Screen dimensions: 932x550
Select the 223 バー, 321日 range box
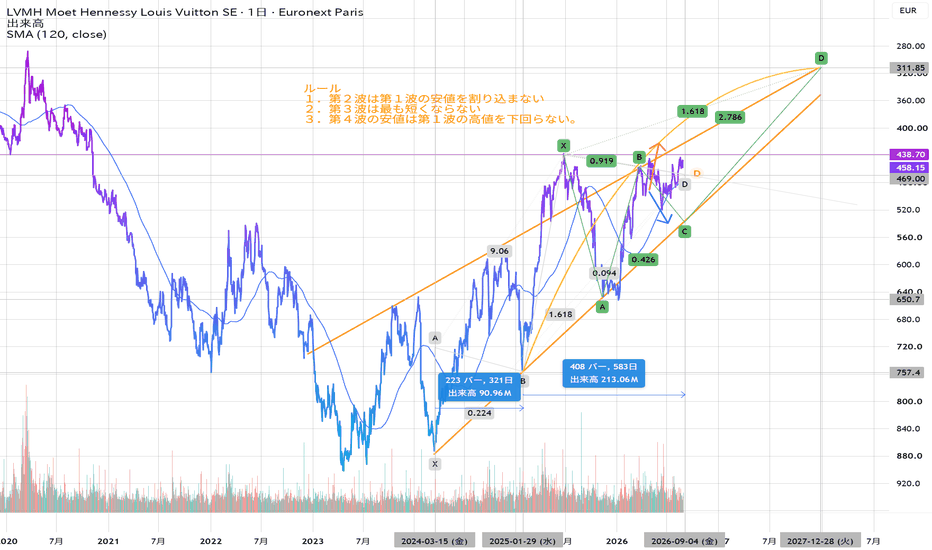pyautogui.click(x=479, y=386)
